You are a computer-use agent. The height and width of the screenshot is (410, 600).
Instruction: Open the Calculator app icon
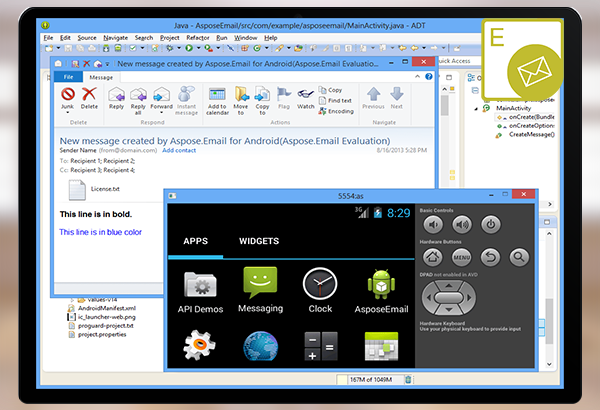[x=321, y=346]
